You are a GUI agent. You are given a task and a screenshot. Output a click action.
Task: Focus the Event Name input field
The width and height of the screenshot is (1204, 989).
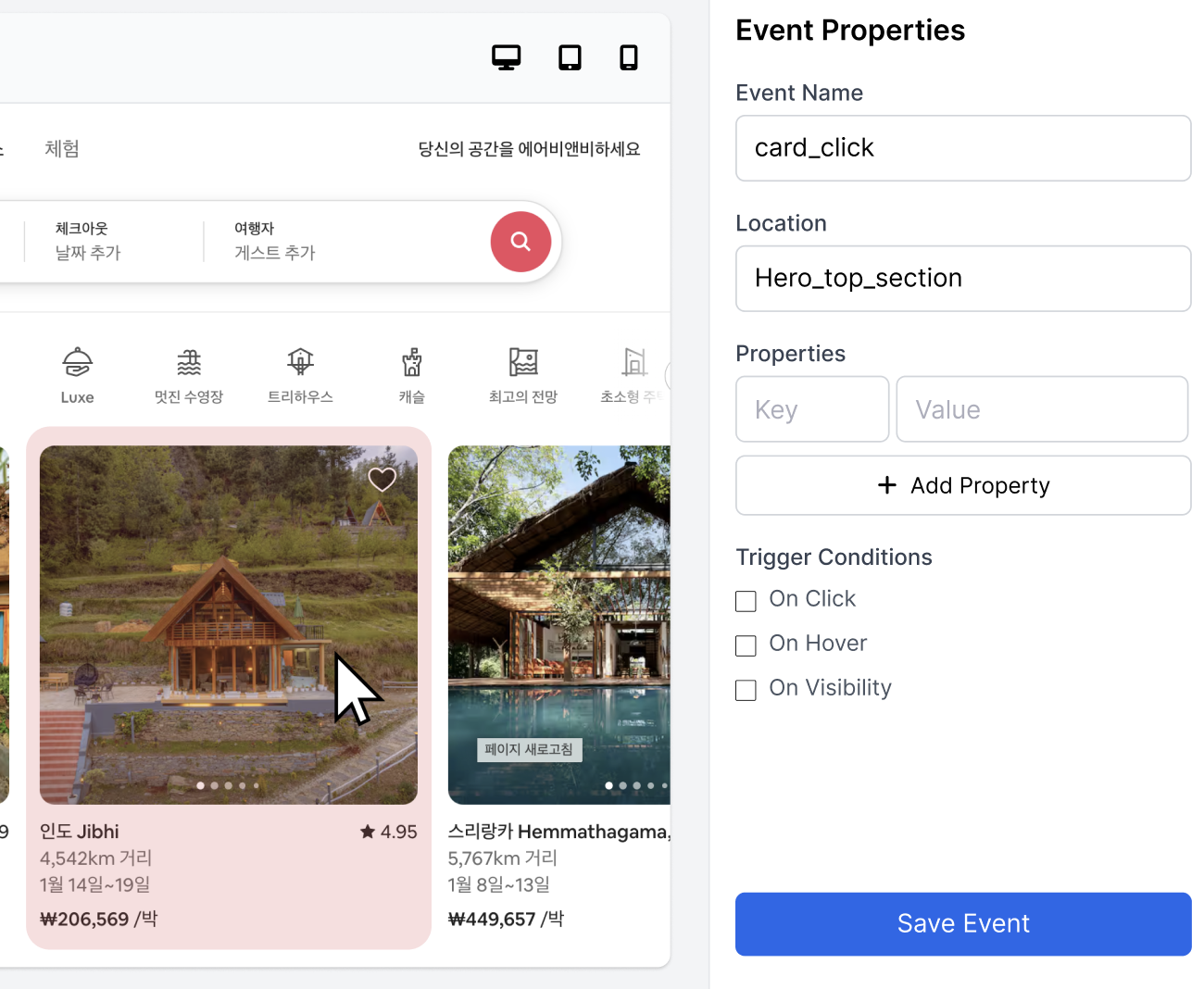click(x=963, y=148)
